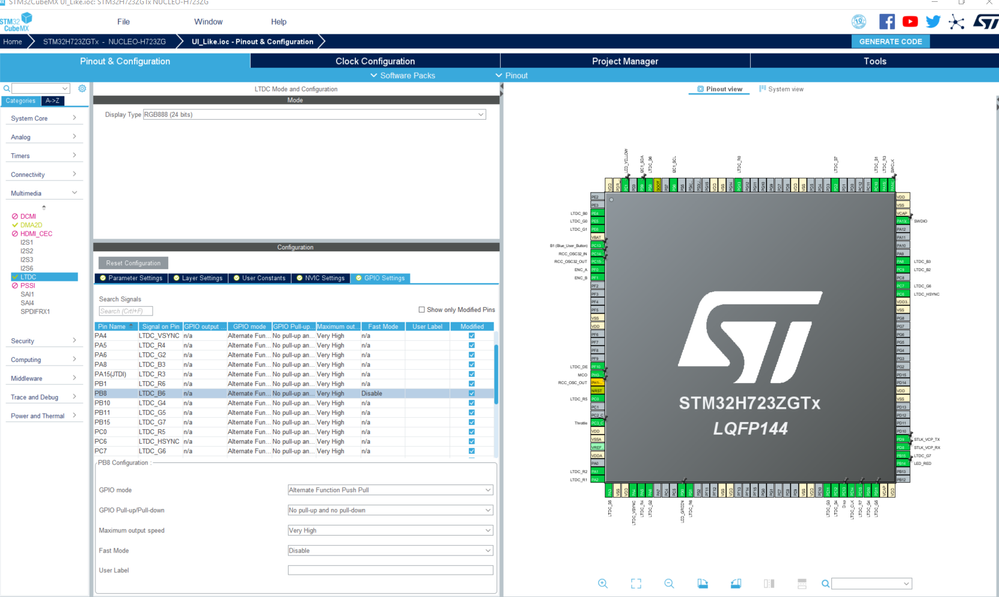999x597 pixels.
Task: Open the ST Facebook page icon
Action: point(886,22)
